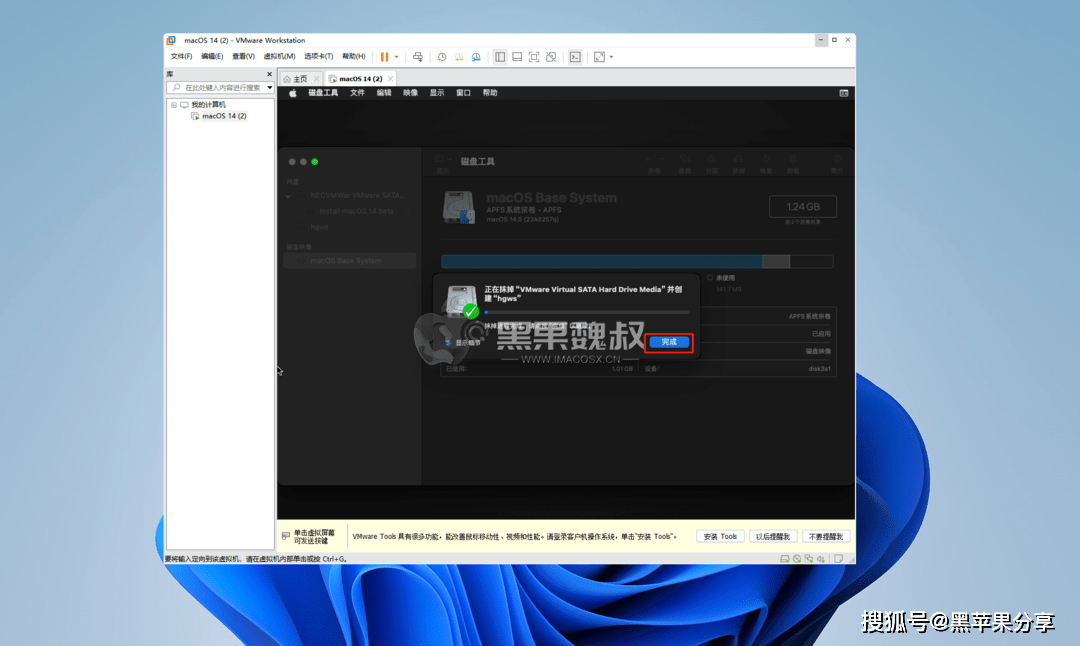The width and height of the screenshot is (1080, 646).
Task: Click the Unity mode icon
Action: (x=551, y=56)
